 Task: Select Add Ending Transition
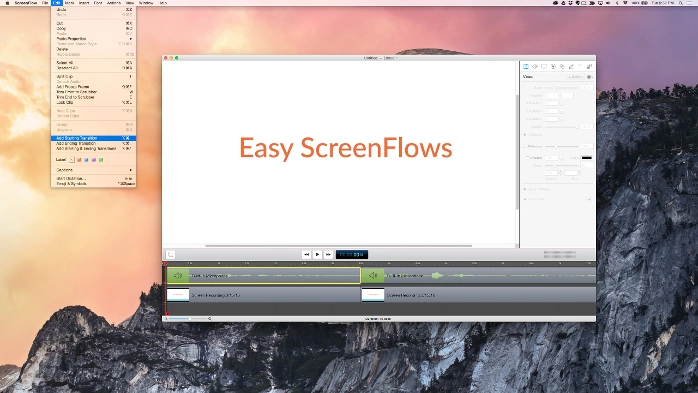coord(93,143)
